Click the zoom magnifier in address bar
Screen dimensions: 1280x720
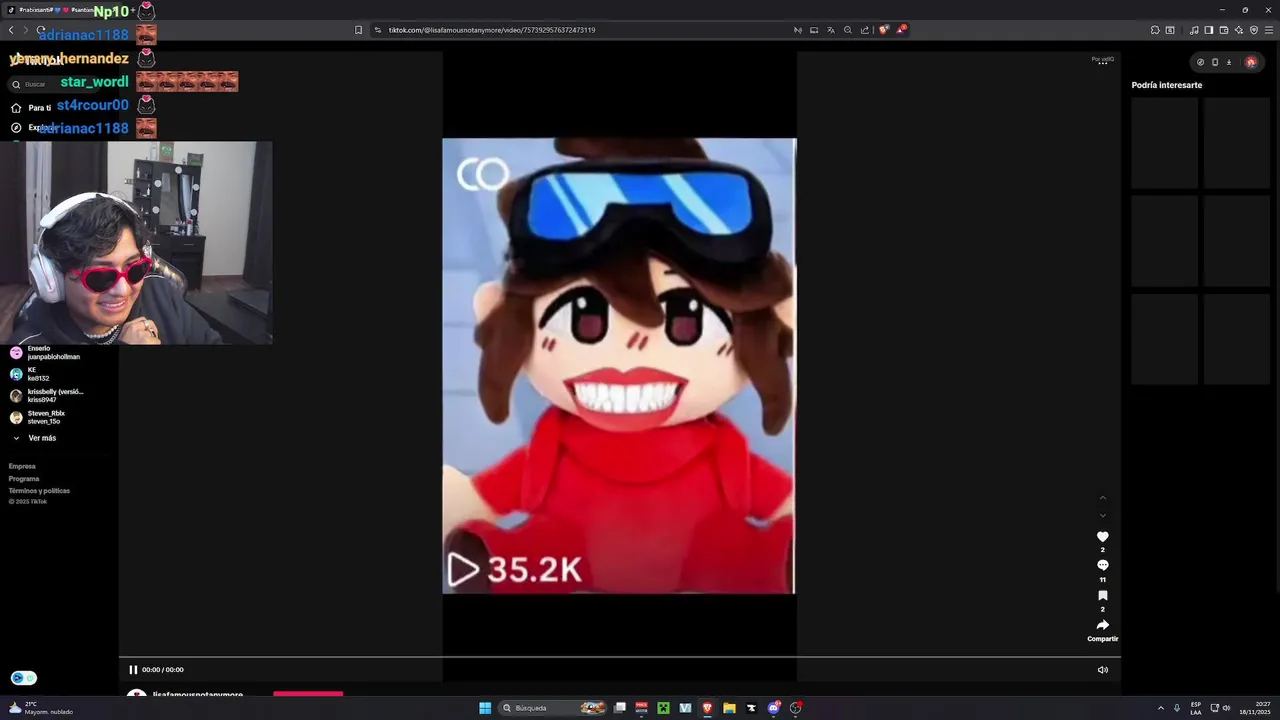click(x=848, y=30)
